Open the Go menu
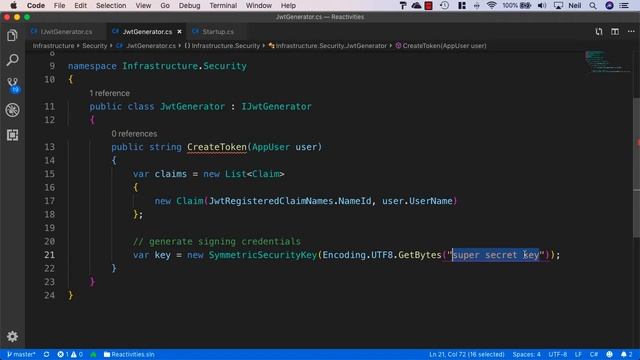Viewport: 640px width, 360px height. tap(165, 5)
